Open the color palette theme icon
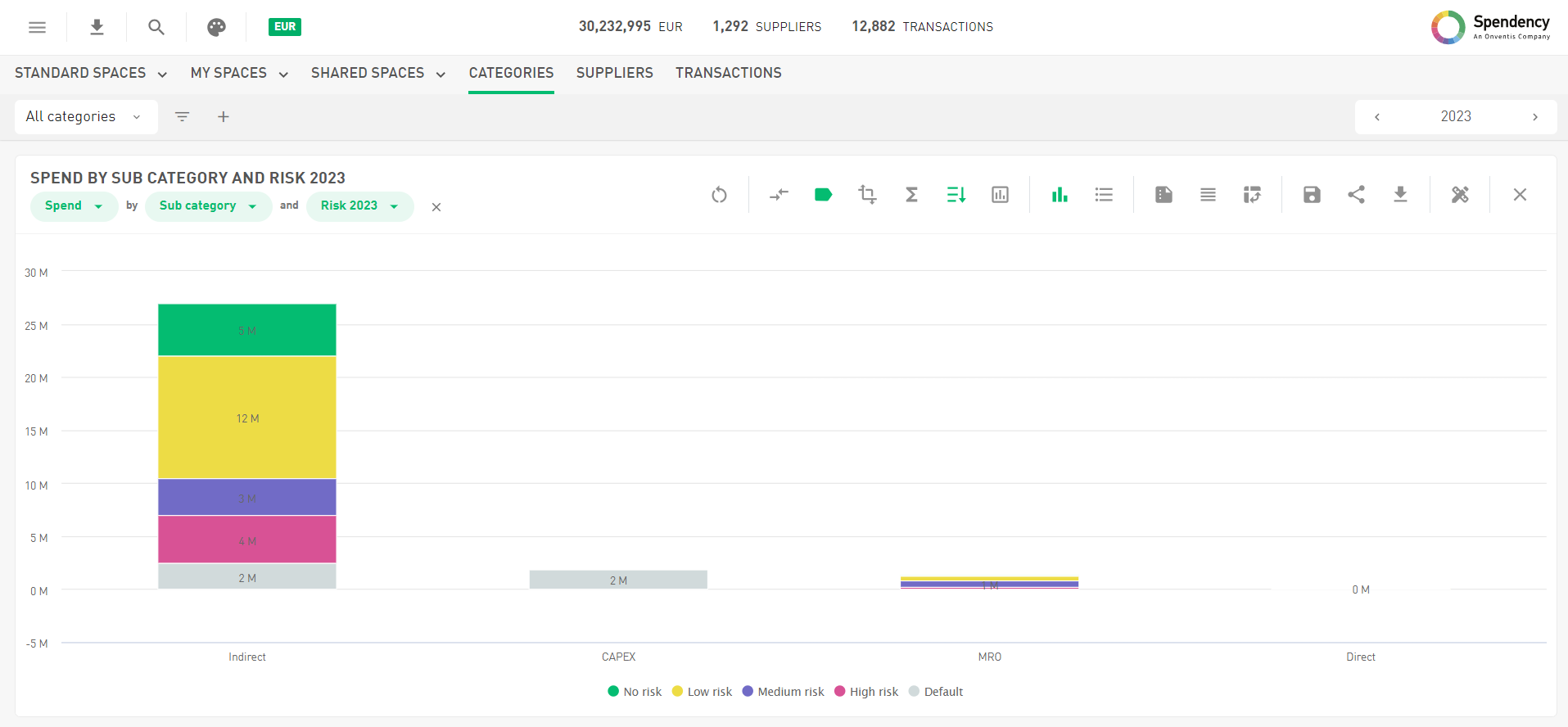The image size is (1568, 727). pos(216,27)
